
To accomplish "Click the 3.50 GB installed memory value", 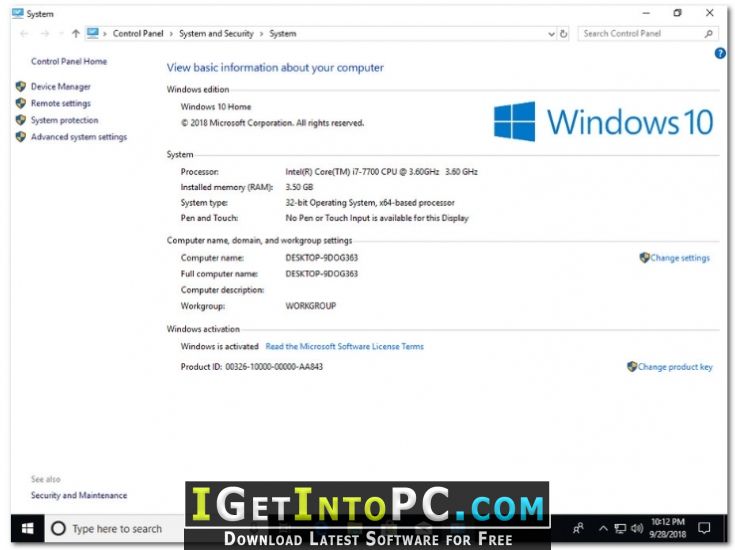I will click(x=299, y=187).
